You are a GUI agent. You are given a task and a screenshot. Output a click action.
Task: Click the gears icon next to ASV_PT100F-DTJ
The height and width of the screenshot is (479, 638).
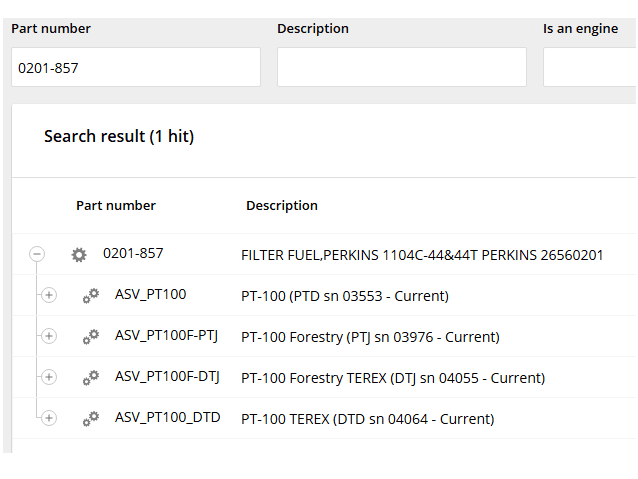point(91,378)
